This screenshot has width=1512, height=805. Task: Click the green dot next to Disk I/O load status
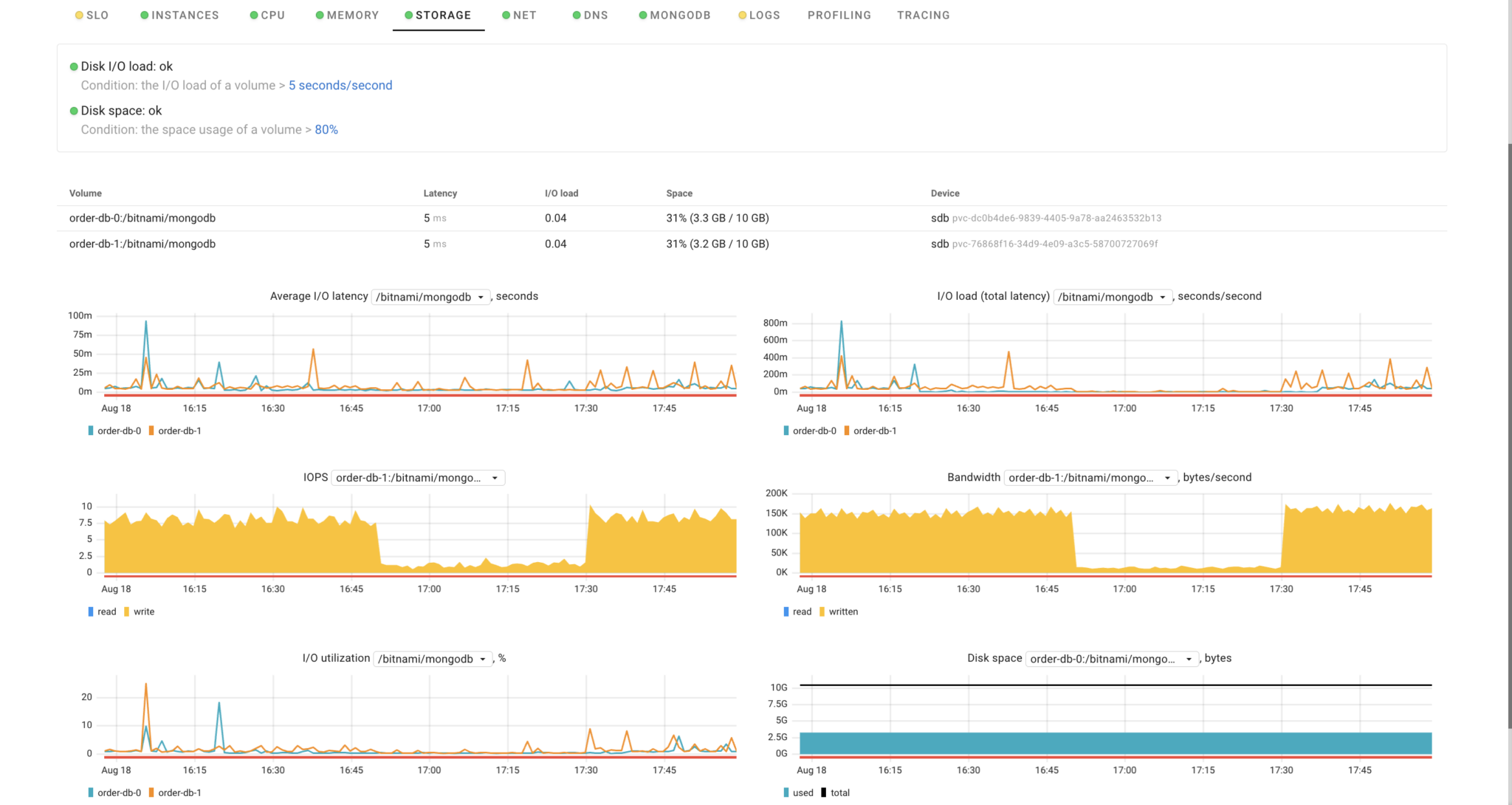pyautogui.click(x=73, y=66)
